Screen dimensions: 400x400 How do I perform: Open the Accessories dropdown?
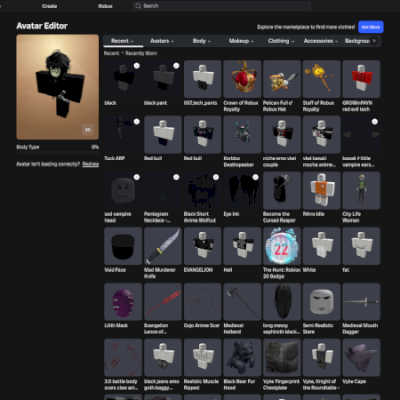[x=321, y=41]
